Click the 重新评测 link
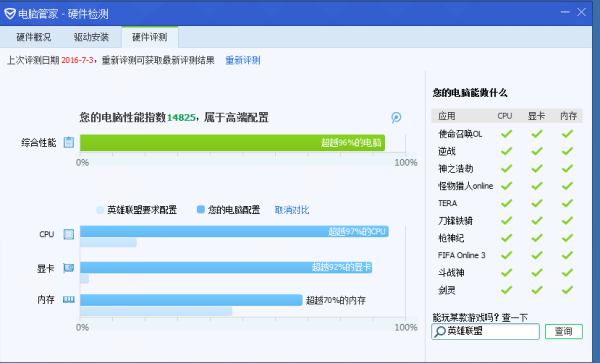 (243, 60)
